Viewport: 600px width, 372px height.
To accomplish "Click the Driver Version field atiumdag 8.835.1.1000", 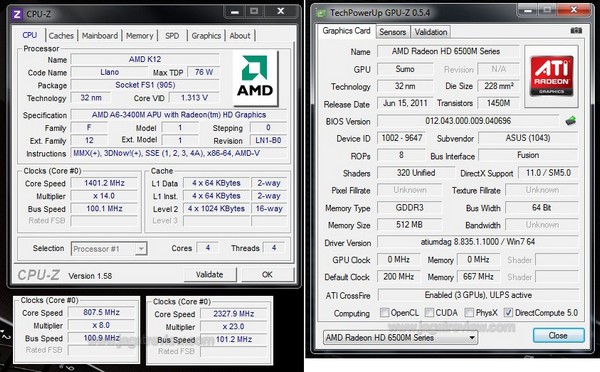I will [x=478, y=242].
